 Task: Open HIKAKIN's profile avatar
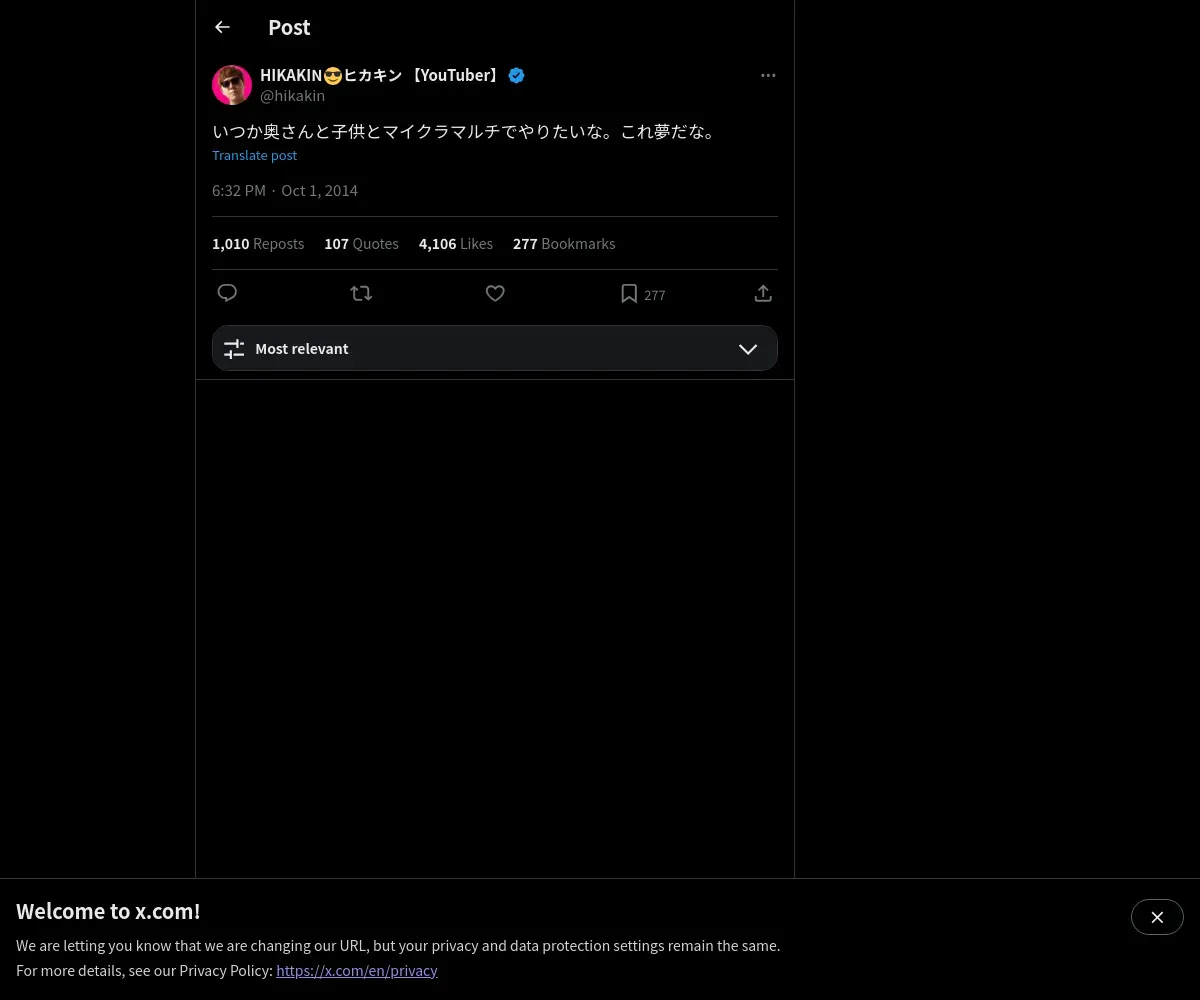coord(232,85)
